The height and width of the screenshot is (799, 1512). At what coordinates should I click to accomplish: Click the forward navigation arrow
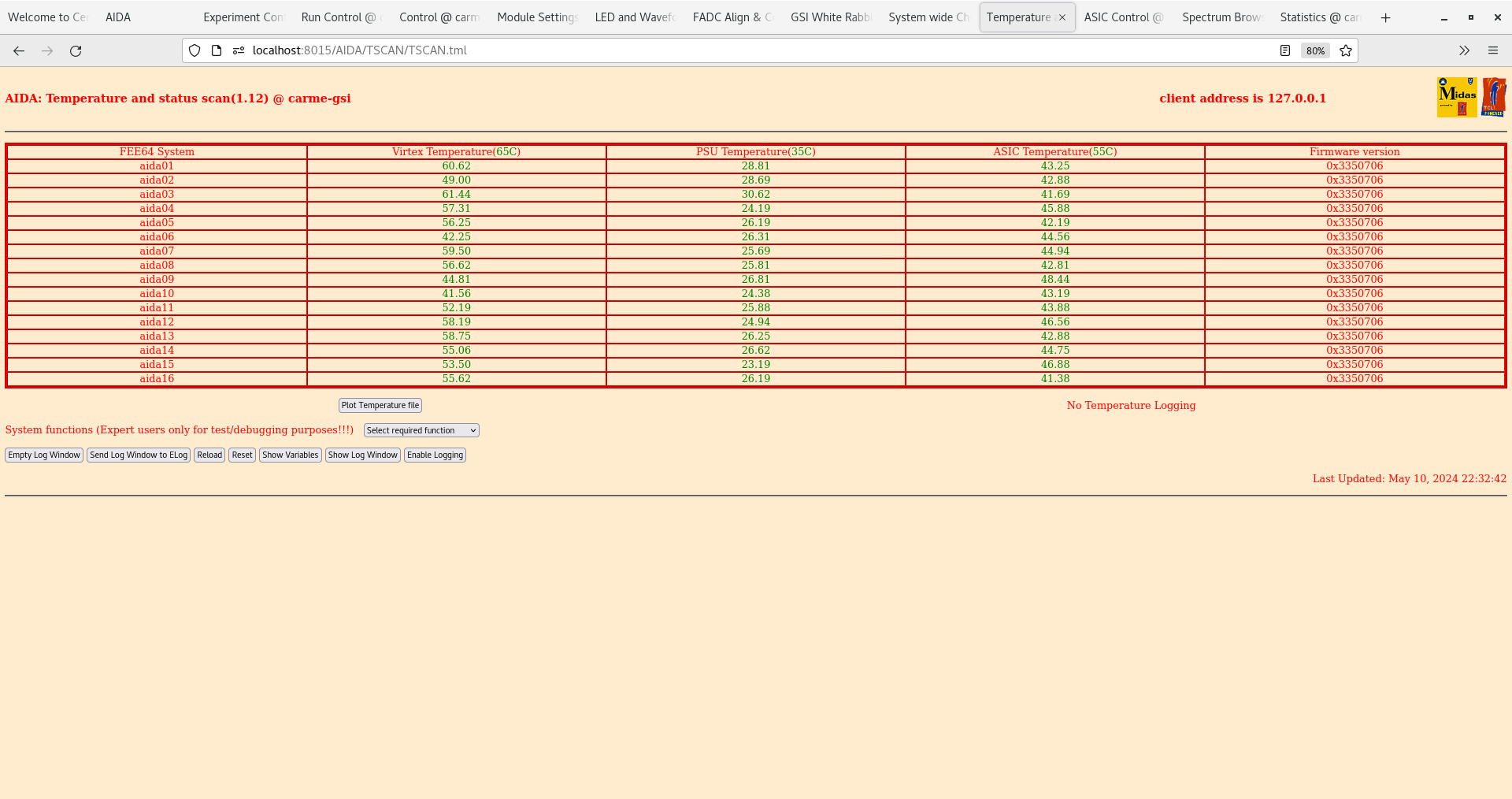47,50
